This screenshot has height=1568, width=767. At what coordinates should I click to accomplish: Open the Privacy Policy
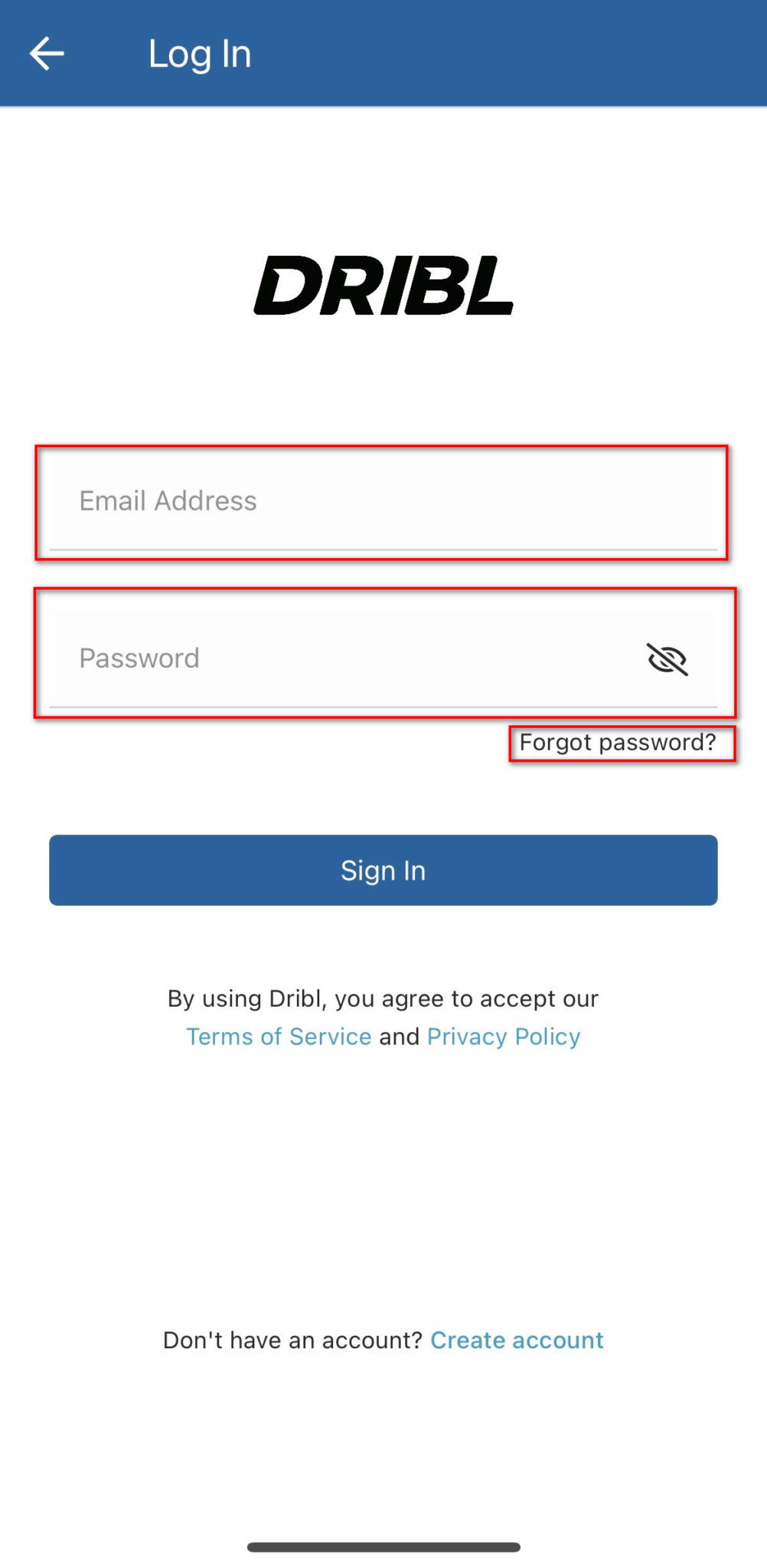pos(504,1036)
